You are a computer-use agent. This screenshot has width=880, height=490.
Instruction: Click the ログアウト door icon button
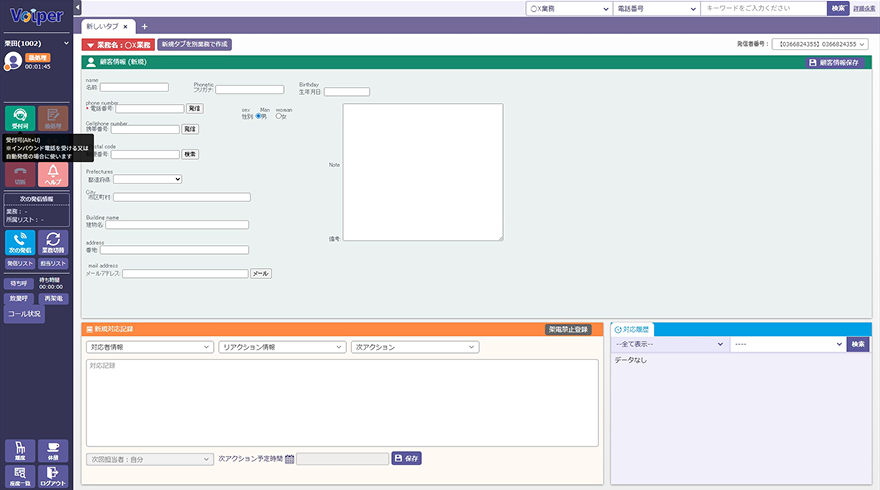[53, 476]
